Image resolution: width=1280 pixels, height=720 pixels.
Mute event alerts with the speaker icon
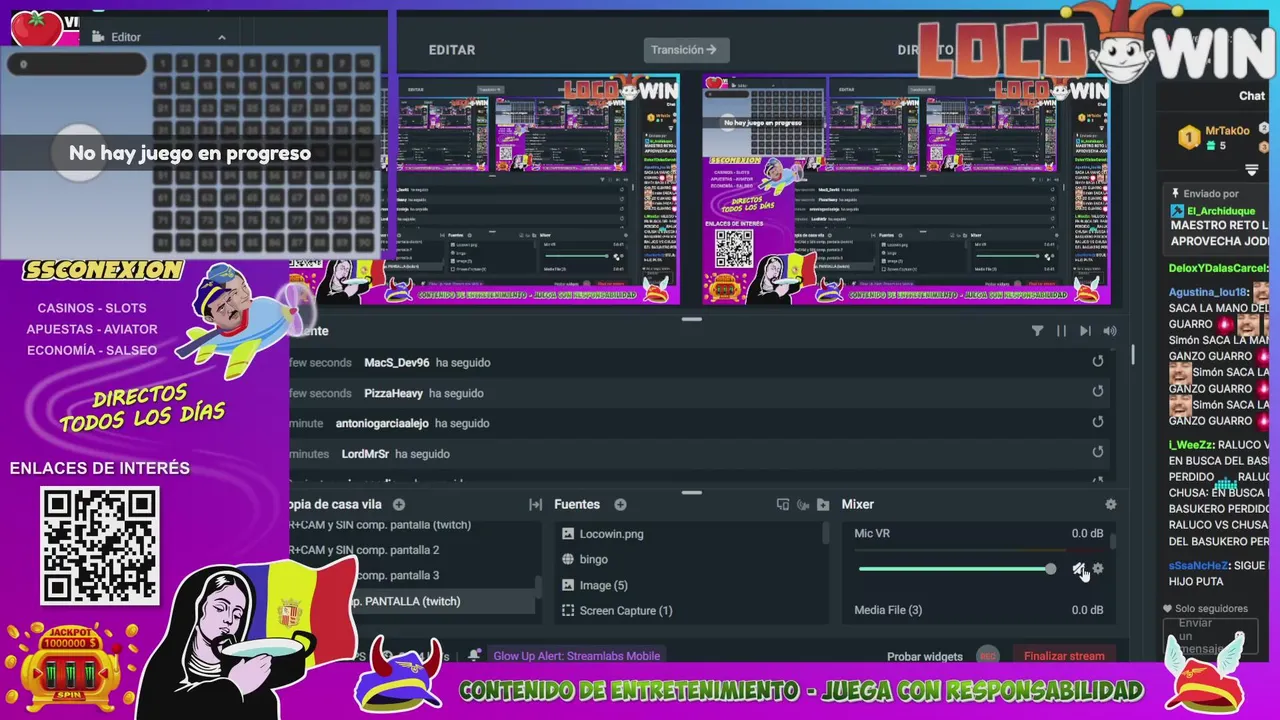coord(1110,331)
